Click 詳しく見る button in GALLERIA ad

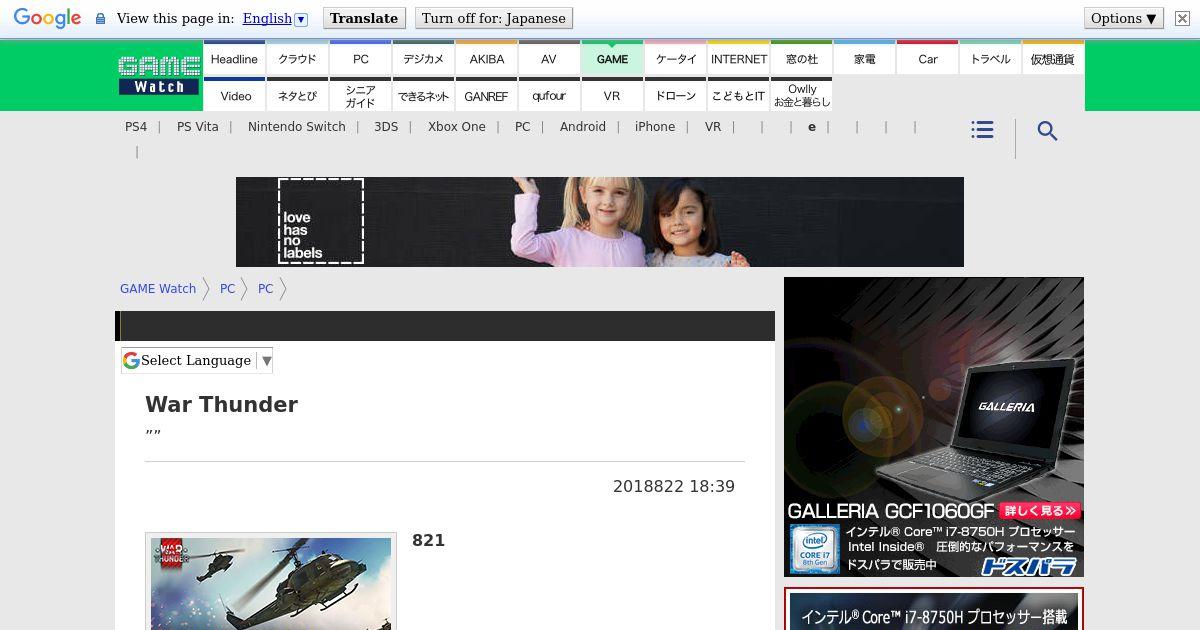click(x=1040, y=511)
